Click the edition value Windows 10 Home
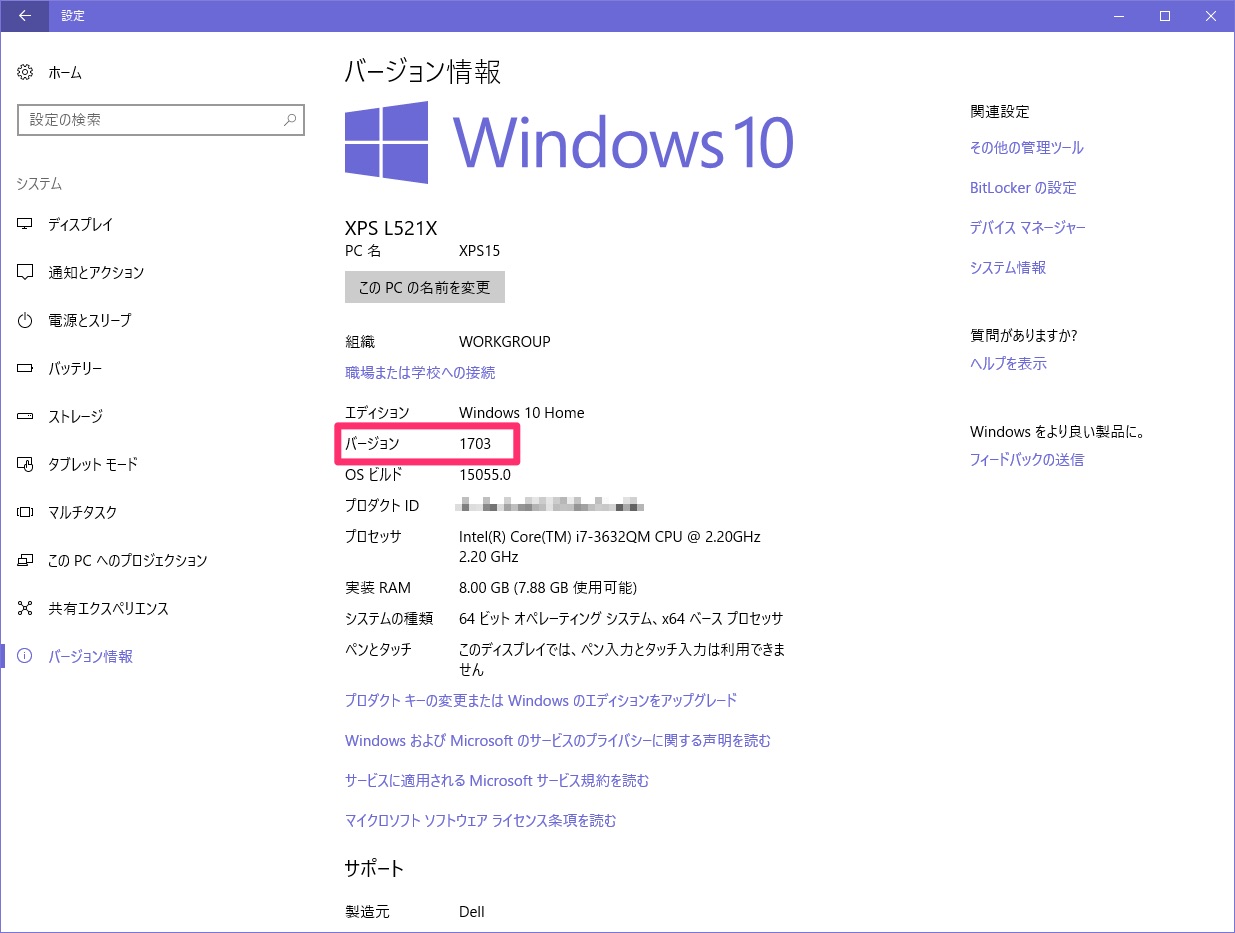The height and width of the screenshot is (933, 1235). pos(522,413)
